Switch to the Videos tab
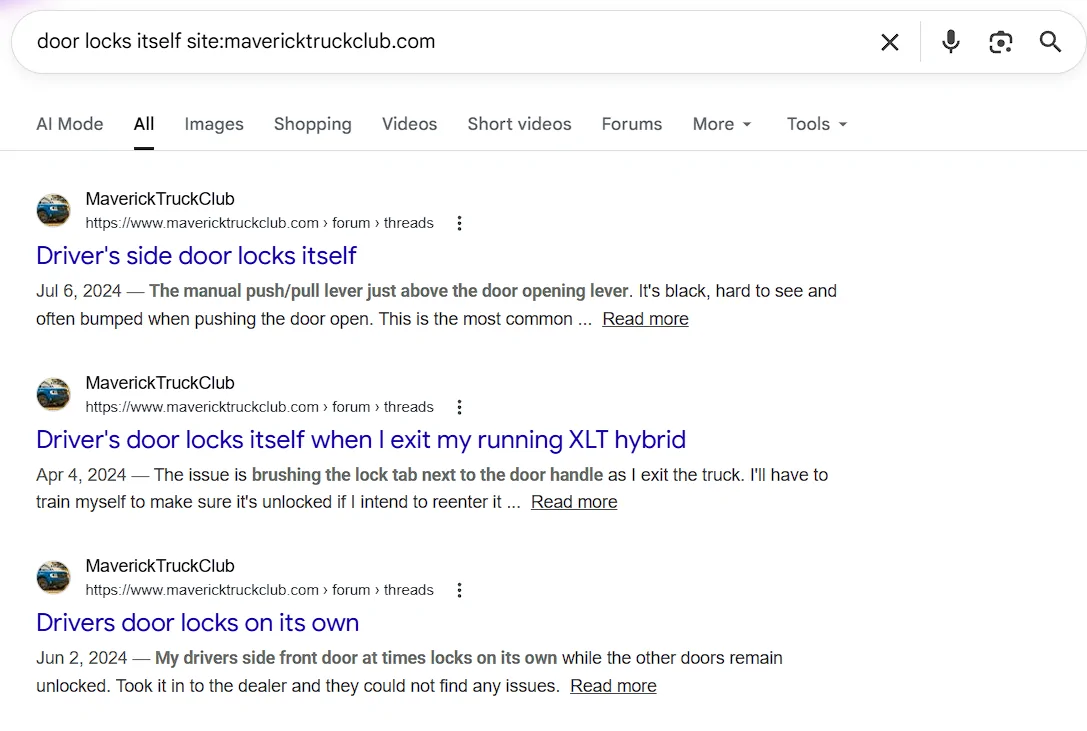The height and width of the screenshot is (731, 1087). (409, 124)
